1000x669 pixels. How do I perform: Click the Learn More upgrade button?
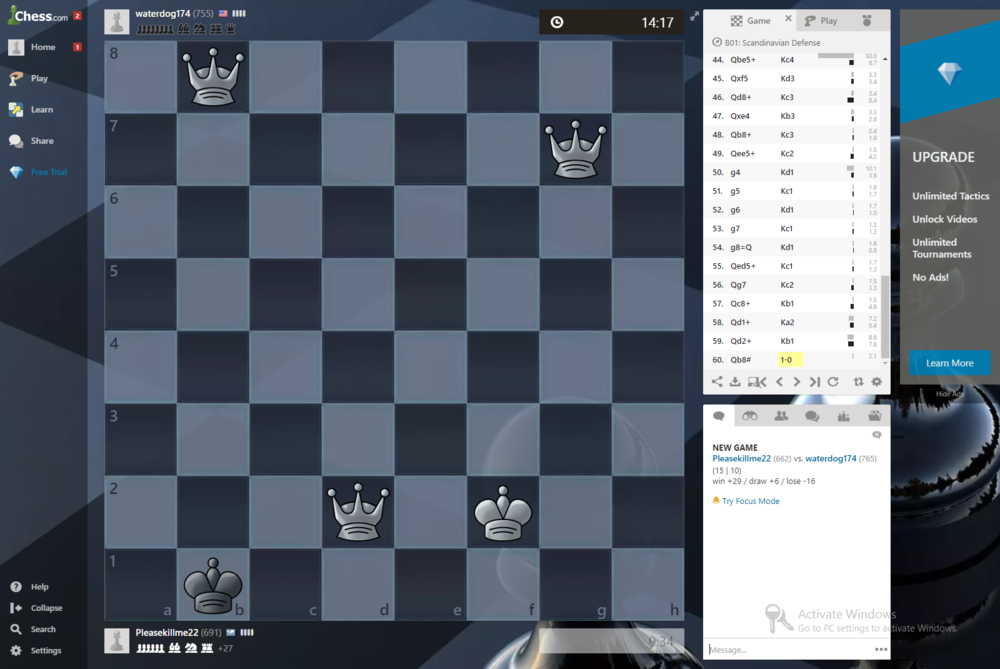click(x=949, y=363)
